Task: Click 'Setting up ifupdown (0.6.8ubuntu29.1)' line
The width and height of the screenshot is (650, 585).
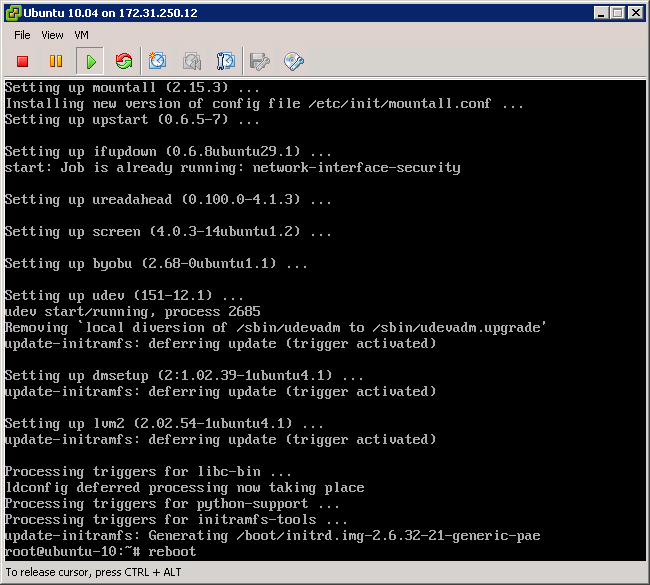Action: click(168, 152)
